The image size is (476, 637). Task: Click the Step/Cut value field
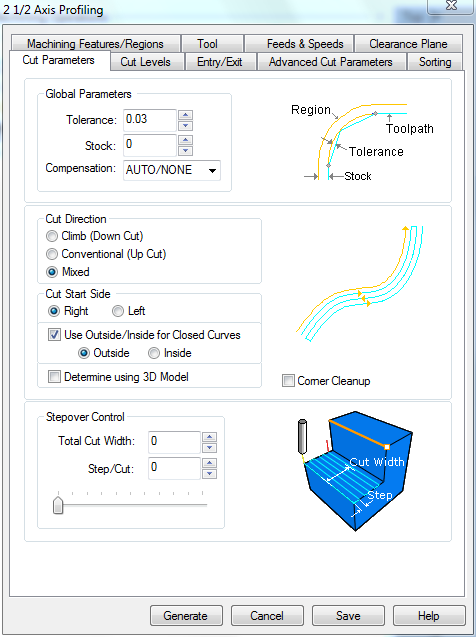(x=175, y=468)
